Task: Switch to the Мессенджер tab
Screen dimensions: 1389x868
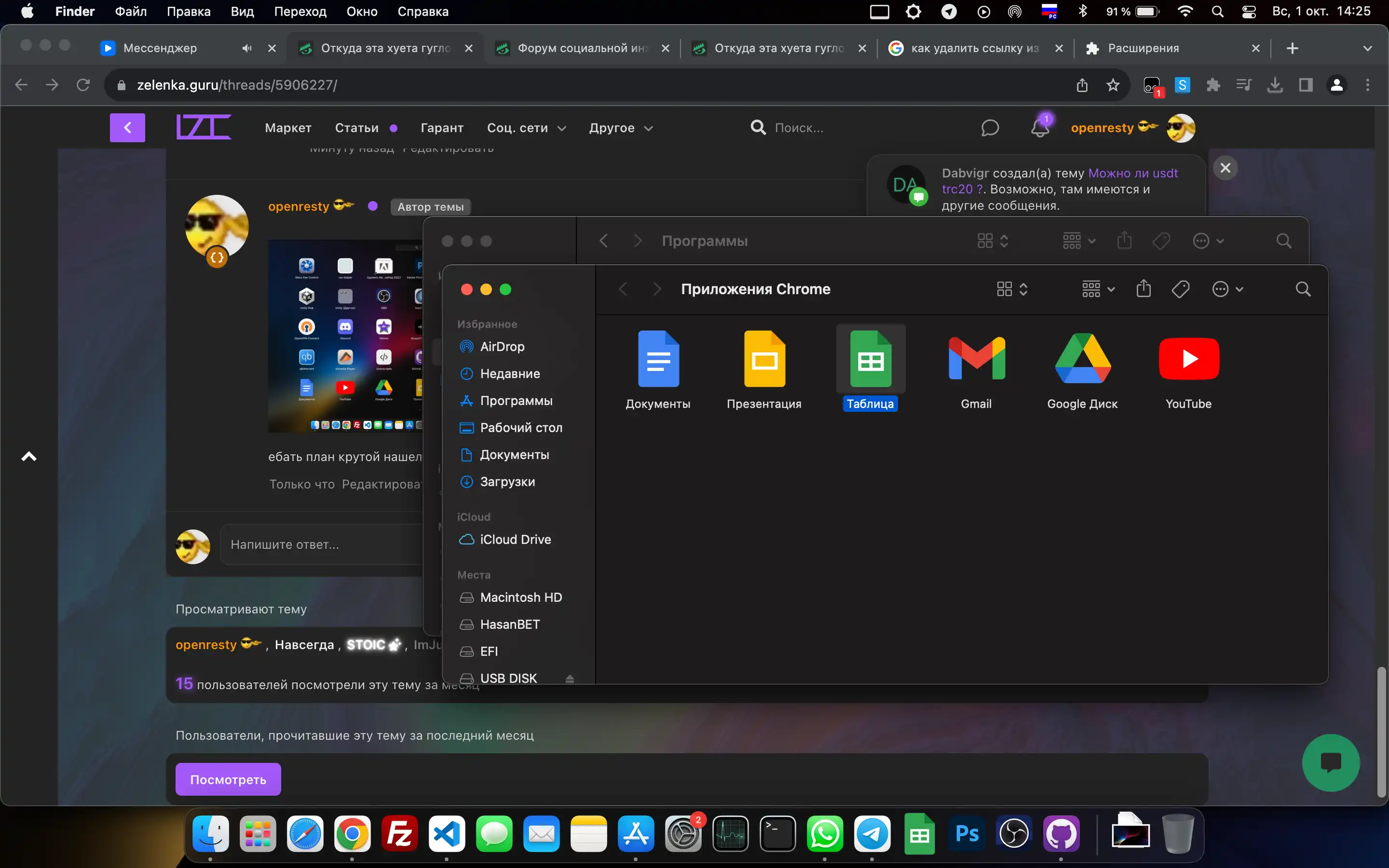Action: (x=161, y=48)
